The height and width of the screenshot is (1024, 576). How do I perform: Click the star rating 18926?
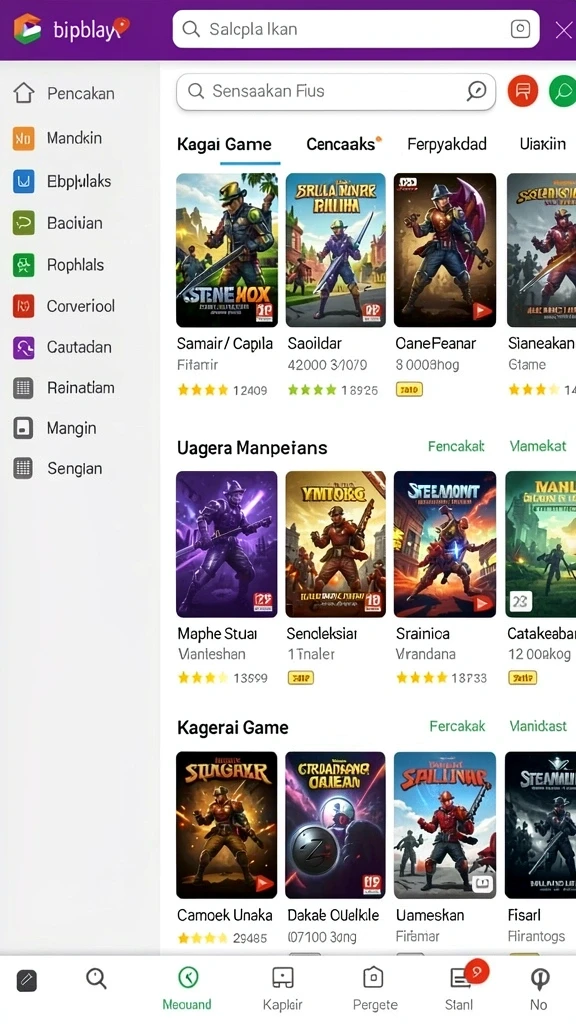332,390
